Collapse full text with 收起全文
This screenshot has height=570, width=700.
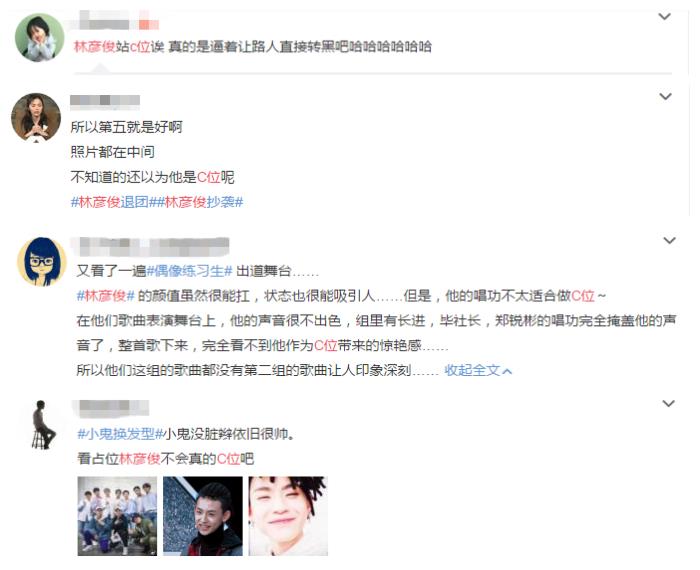478,370
